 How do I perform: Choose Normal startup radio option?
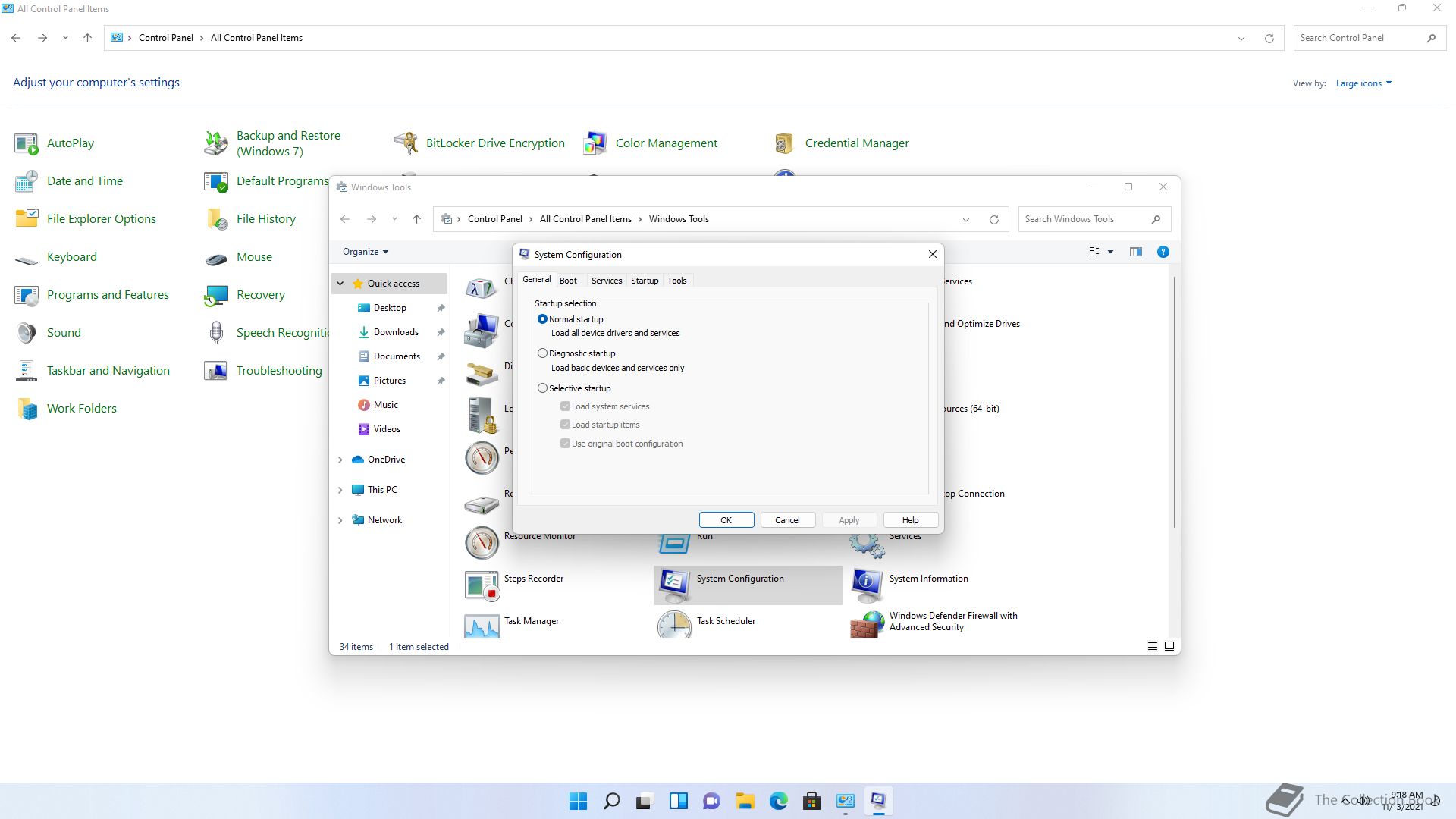(542, 319)
